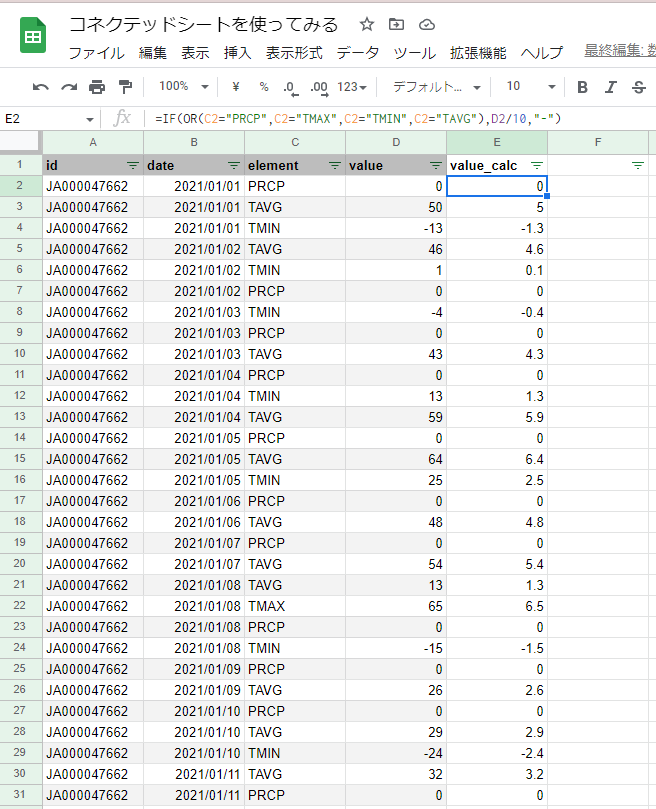Viewport: 656px width, 809px height.
Task: Click the formula bar input
Action: click(x=403, y=119)
